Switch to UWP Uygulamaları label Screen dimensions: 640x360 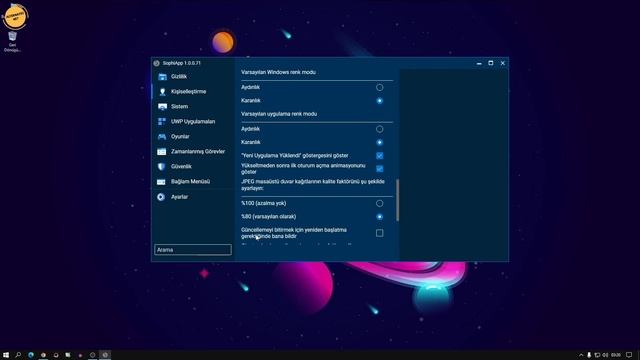pyautogui.click(x=193, y=122)
